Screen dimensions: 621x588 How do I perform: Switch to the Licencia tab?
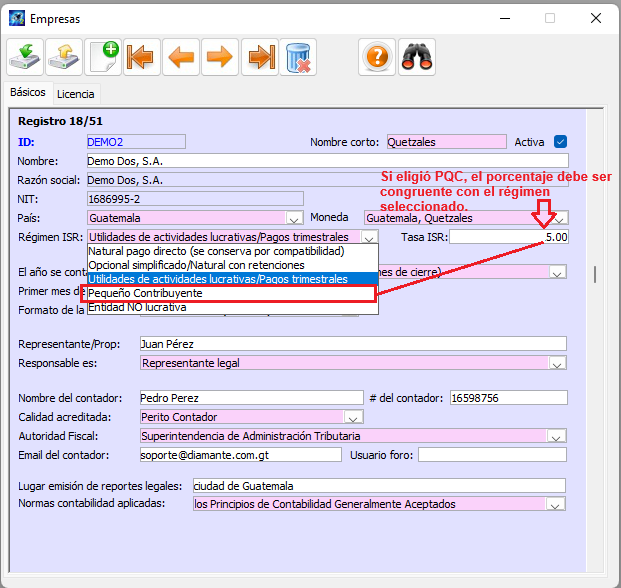pyautogui.click(x=76, y=94)
